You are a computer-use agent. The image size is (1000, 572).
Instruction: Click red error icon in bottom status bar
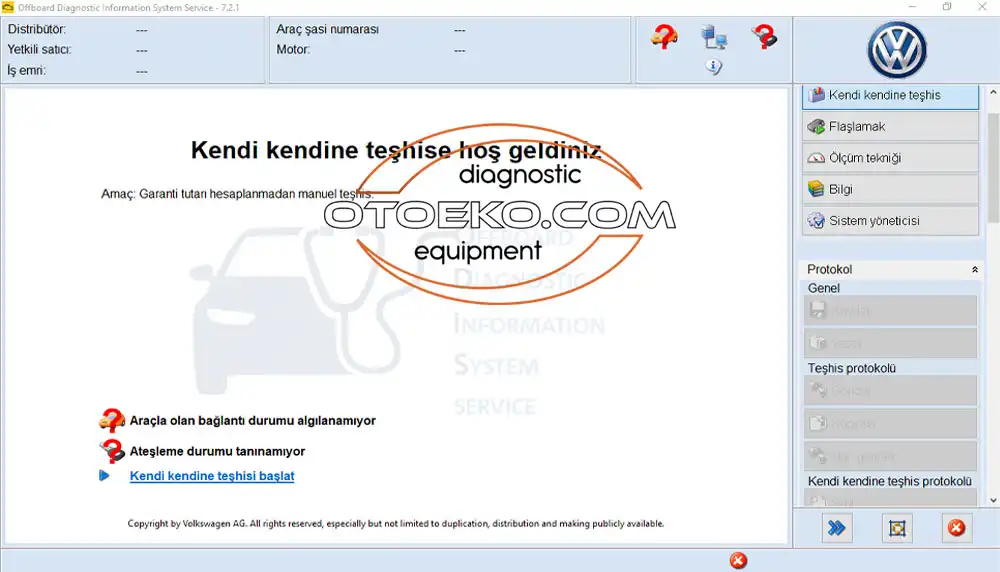click(738, 560)
